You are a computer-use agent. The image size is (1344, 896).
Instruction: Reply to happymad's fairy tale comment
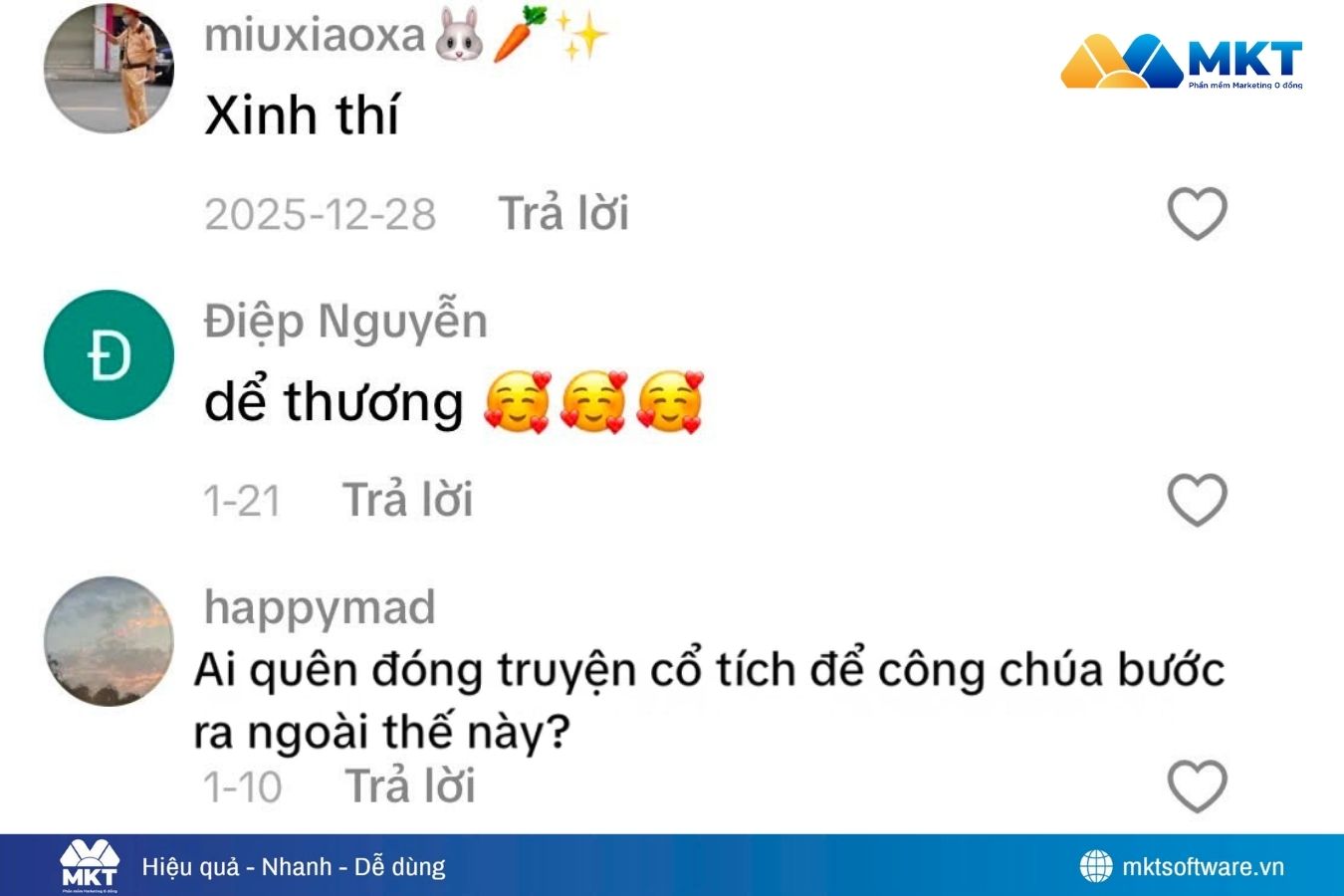410,786
